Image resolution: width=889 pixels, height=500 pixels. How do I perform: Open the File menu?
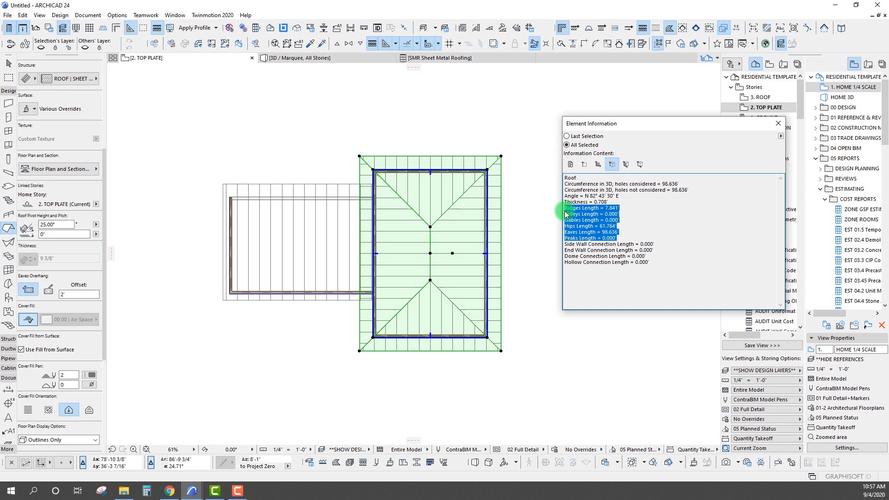pos(7,15)
